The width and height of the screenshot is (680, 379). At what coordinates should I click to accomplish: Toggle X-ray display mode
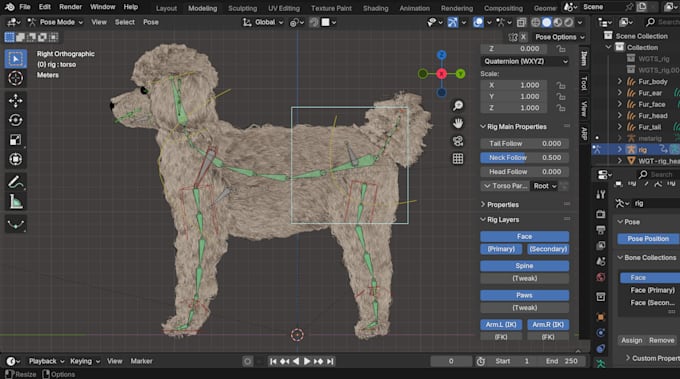point(521,22)
